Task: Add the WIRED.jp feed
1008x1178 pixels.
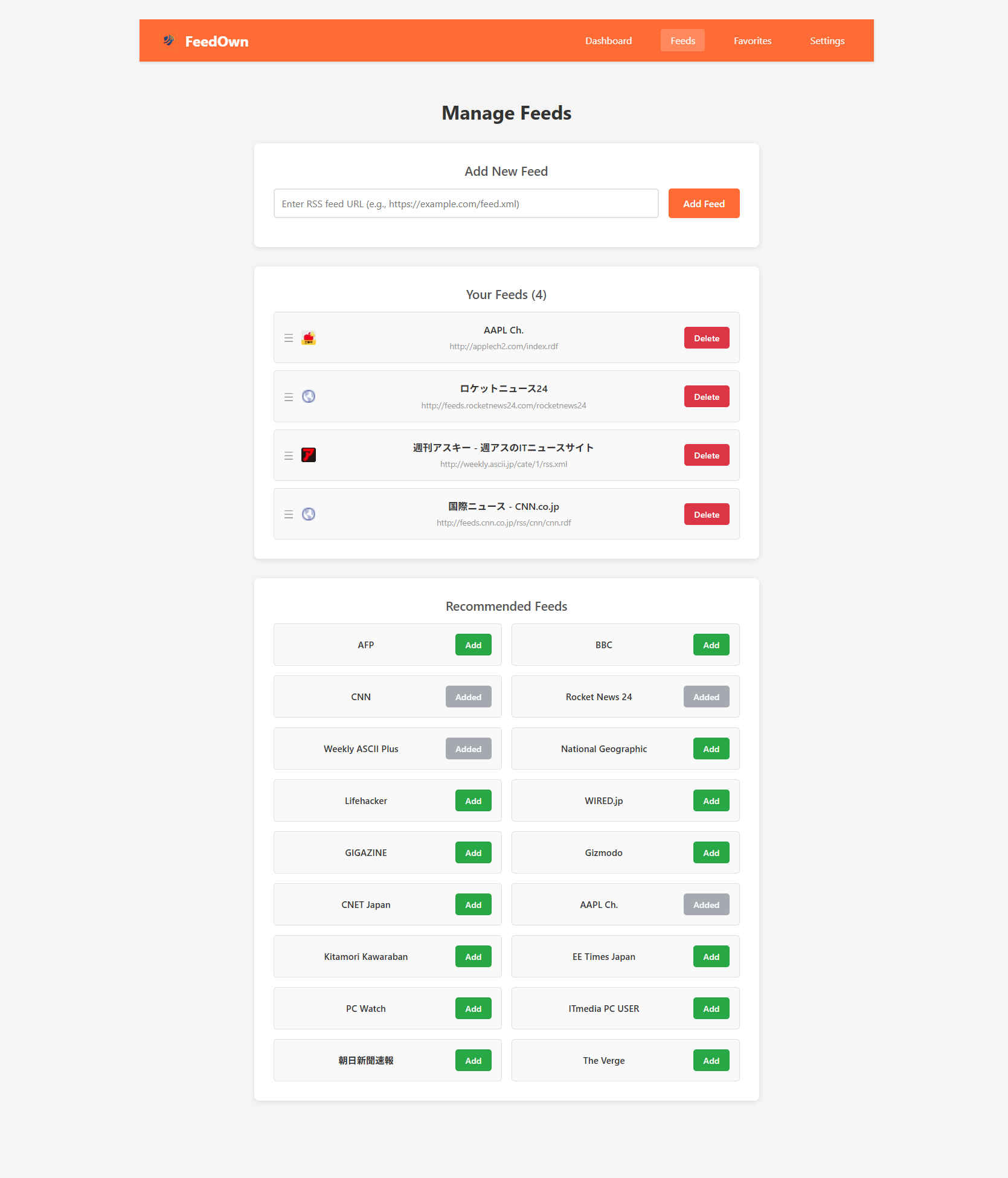Action: coord(711,801)
